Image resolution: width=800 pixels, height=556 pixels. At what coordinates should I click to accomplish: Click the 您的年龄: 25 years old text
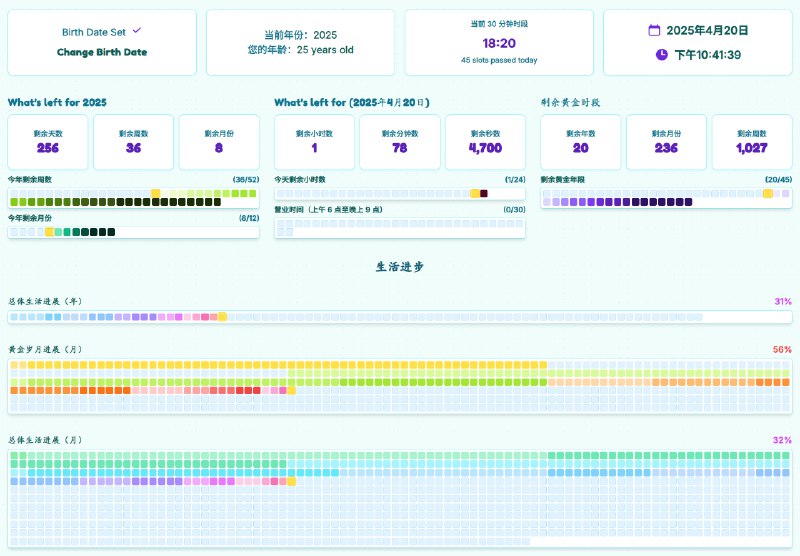tap(300, 50)
